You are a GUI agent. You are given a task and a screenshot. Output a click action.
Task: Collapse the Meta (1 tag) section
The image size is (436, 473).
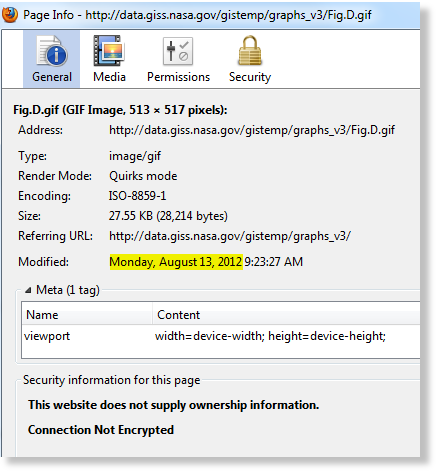[x=29, y=290]
